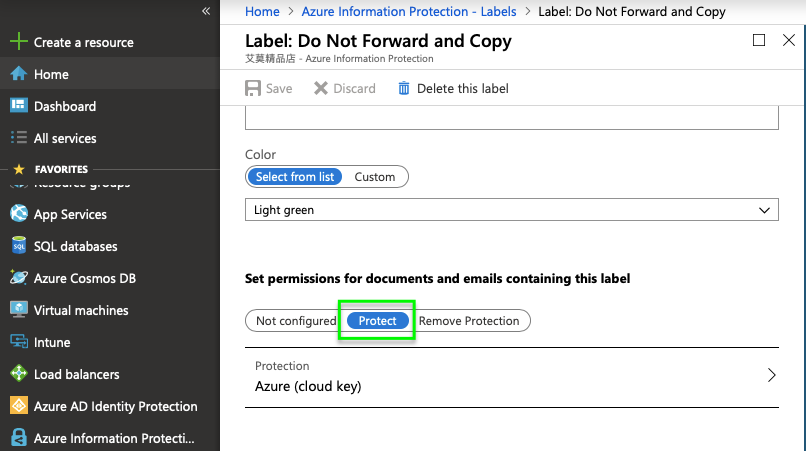
Task: Click the Virtual machines monitor icon
Action: click(19, 310)
